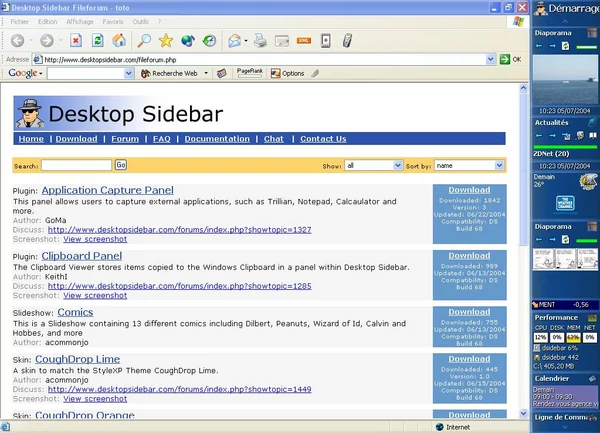Screen dimensions: 600x433
Task: Click the Google toolbar highlighter pen icon
Action: tap(315, 73)
